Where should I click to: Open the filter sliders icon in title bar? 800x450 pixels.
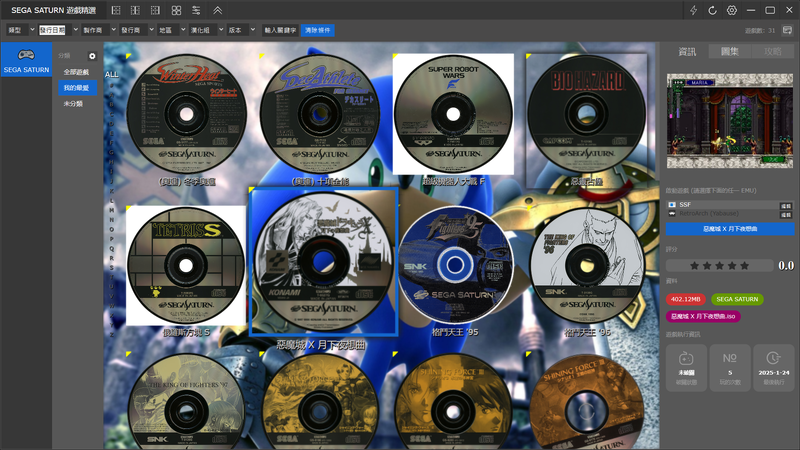196,10
